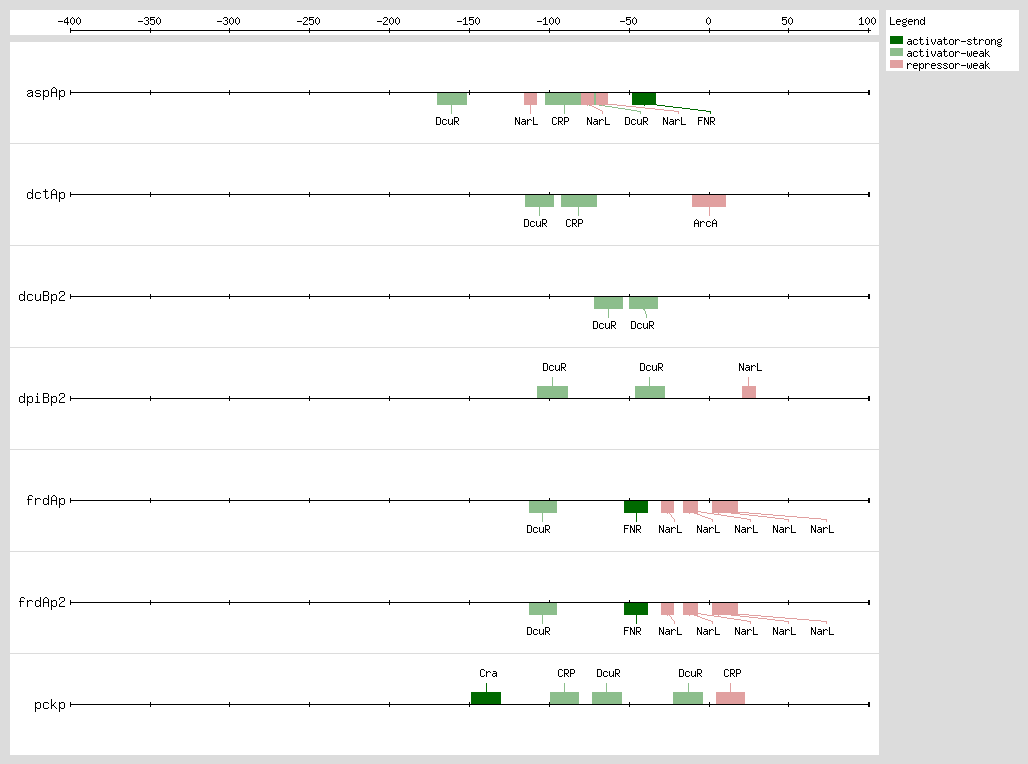Screen dimensions: 1028x764
Task: Click the widest pink NarL box on frdAp2
Action: [725, 609]
